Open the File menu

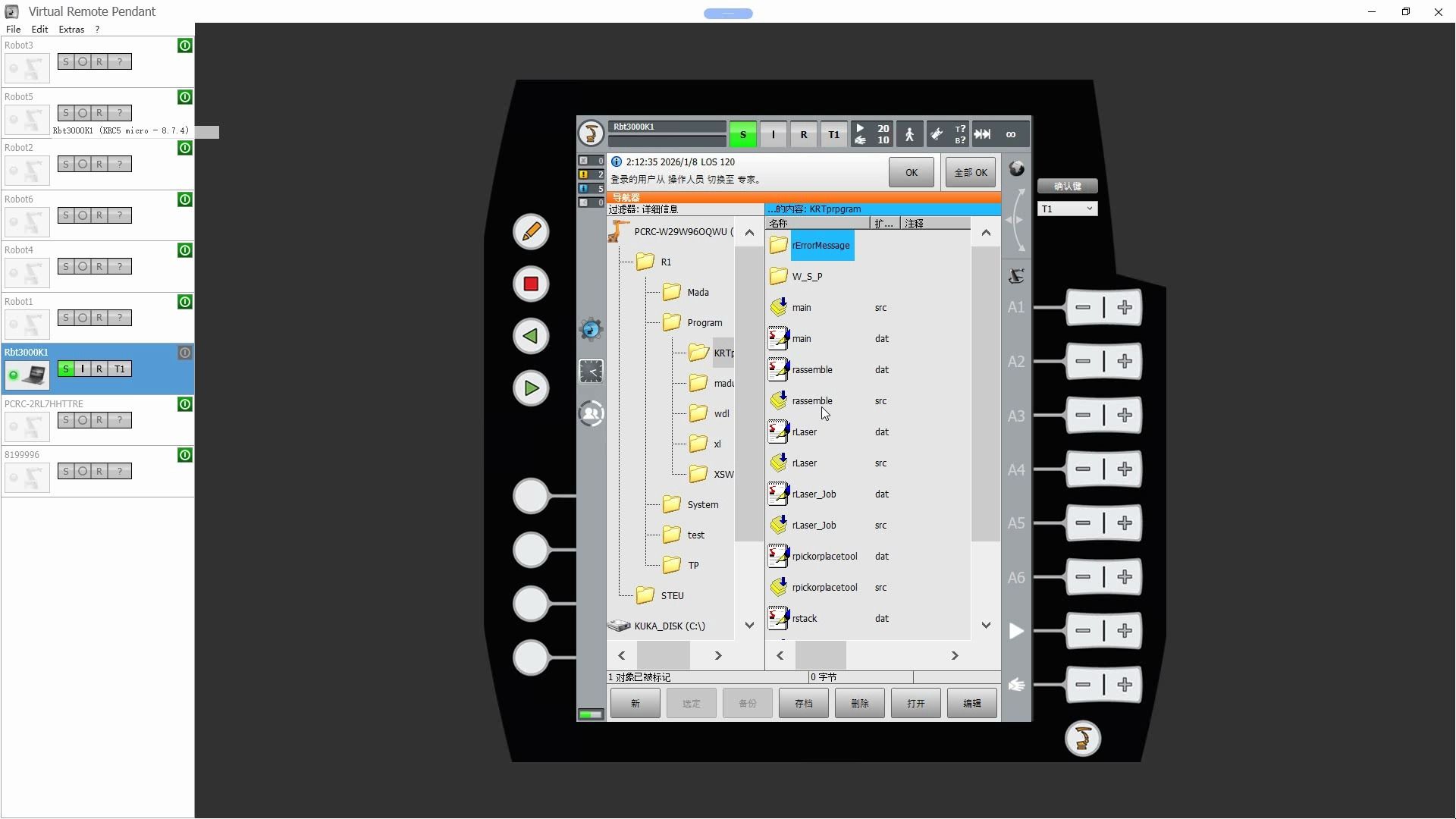pos(13,29)
